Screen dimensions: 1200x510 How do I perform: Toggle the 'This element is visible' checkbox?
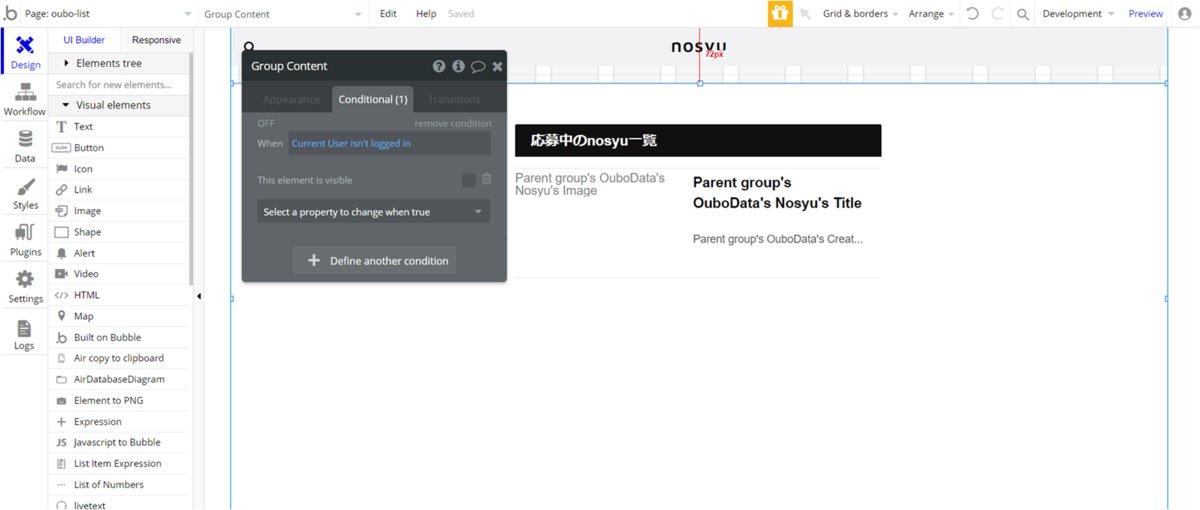pyautogui.click(x=468, y=180)
